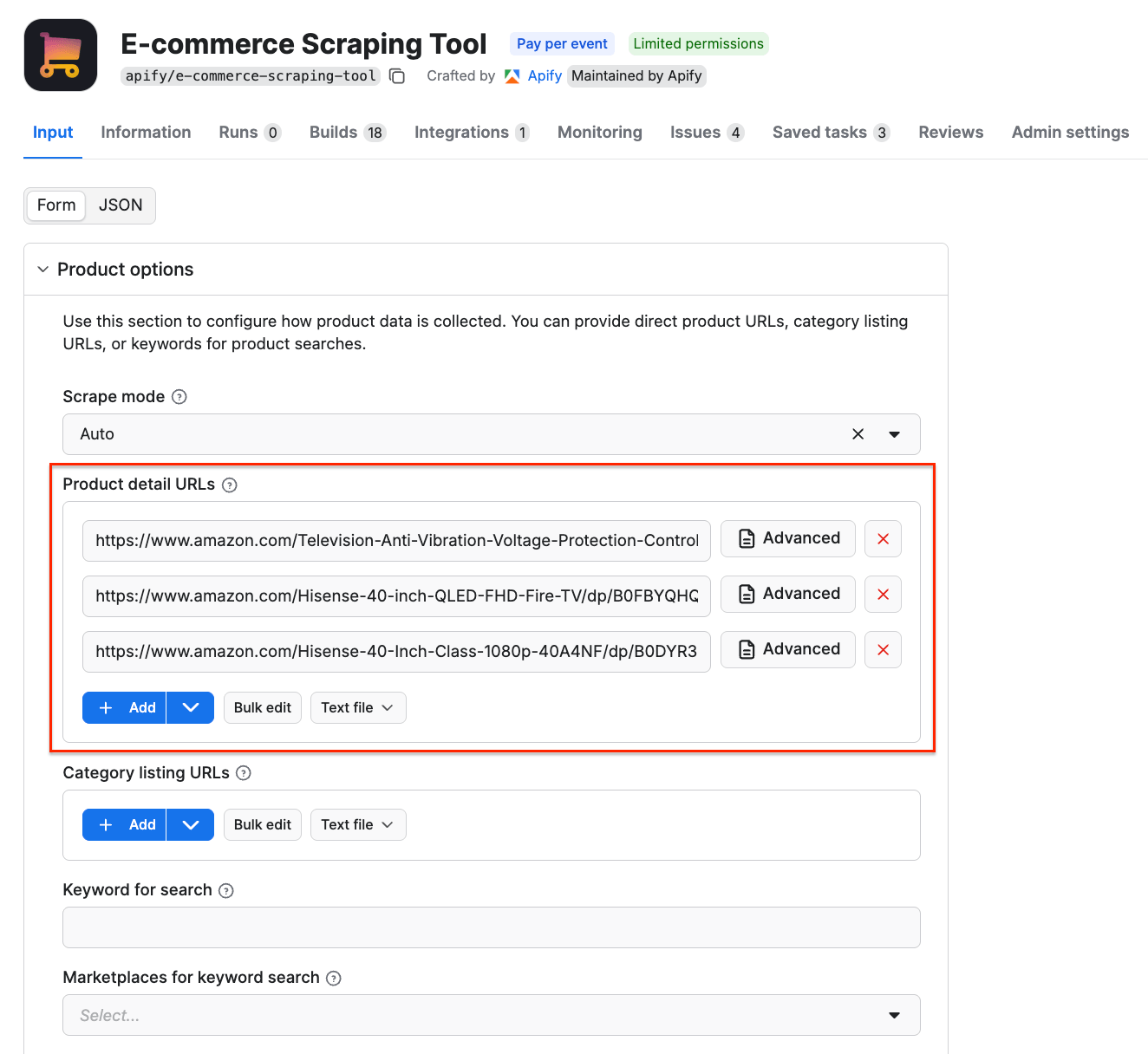Open the Text file dropdown under product URLs
The image size is (1148, 1054).
pos(357,707)
